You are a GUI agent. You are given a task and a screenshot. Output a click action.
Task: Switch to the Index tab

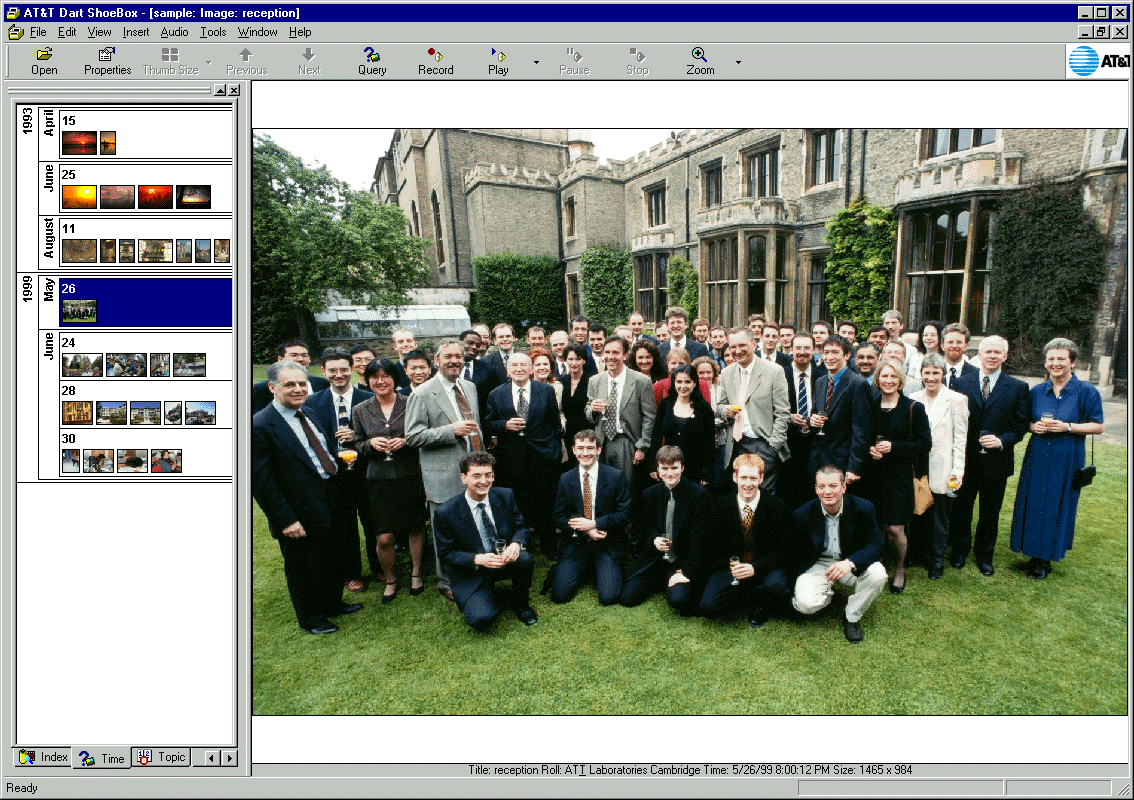(44, 758)
